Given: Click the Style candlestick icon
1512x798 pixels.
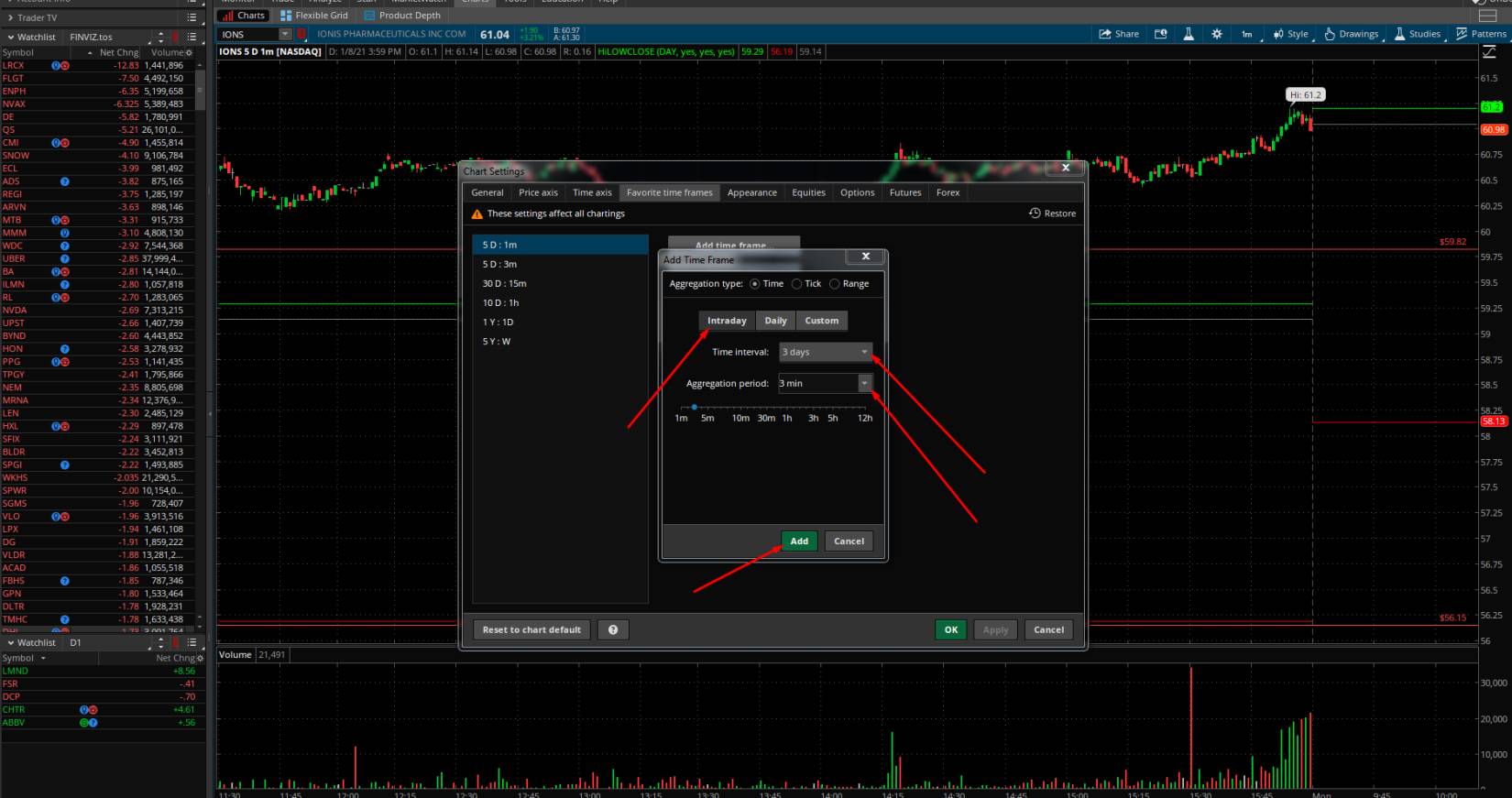Looking at the screenshot, I should click(1278, 34).
